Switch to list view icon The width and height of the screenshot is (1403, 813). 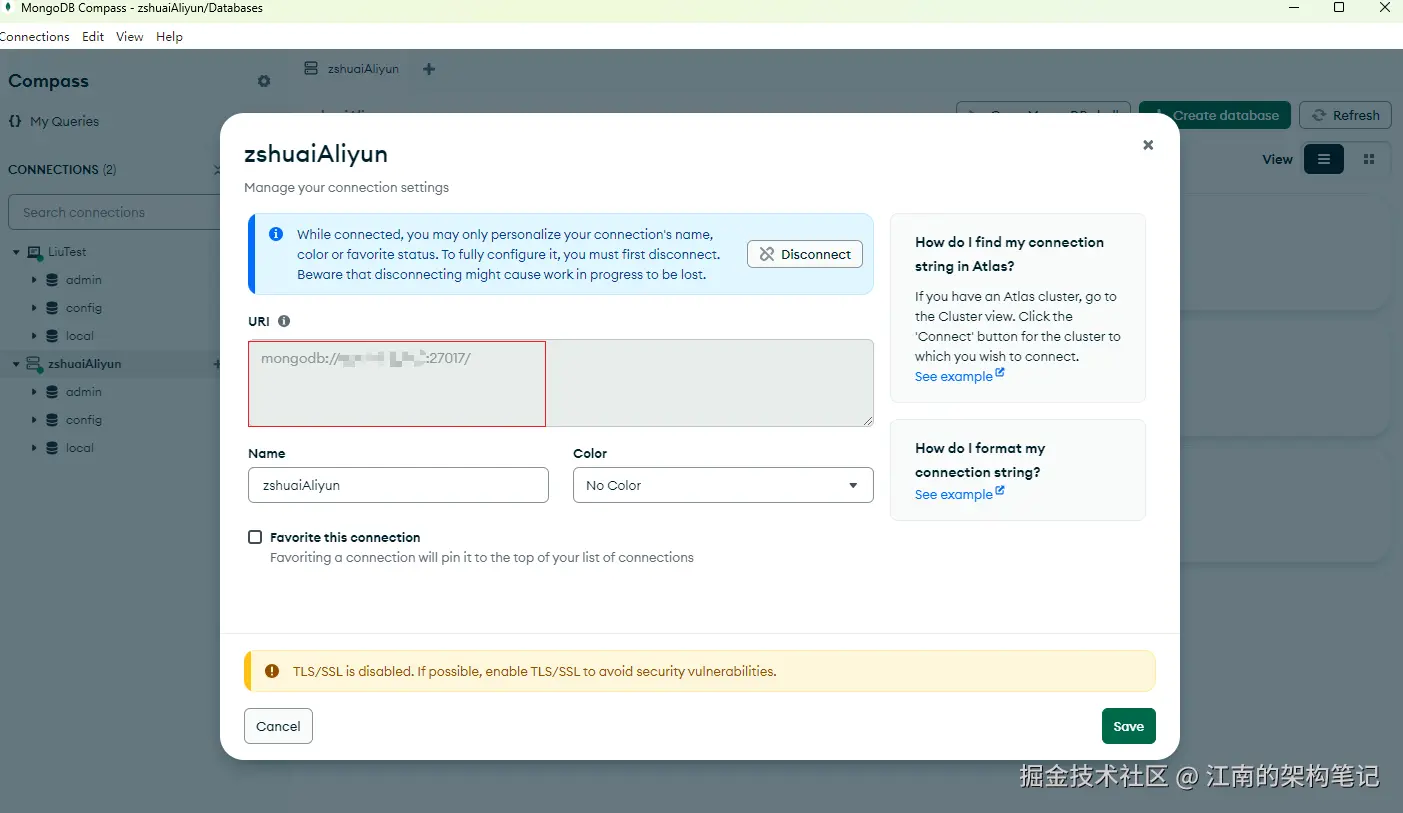point(1324,159)
